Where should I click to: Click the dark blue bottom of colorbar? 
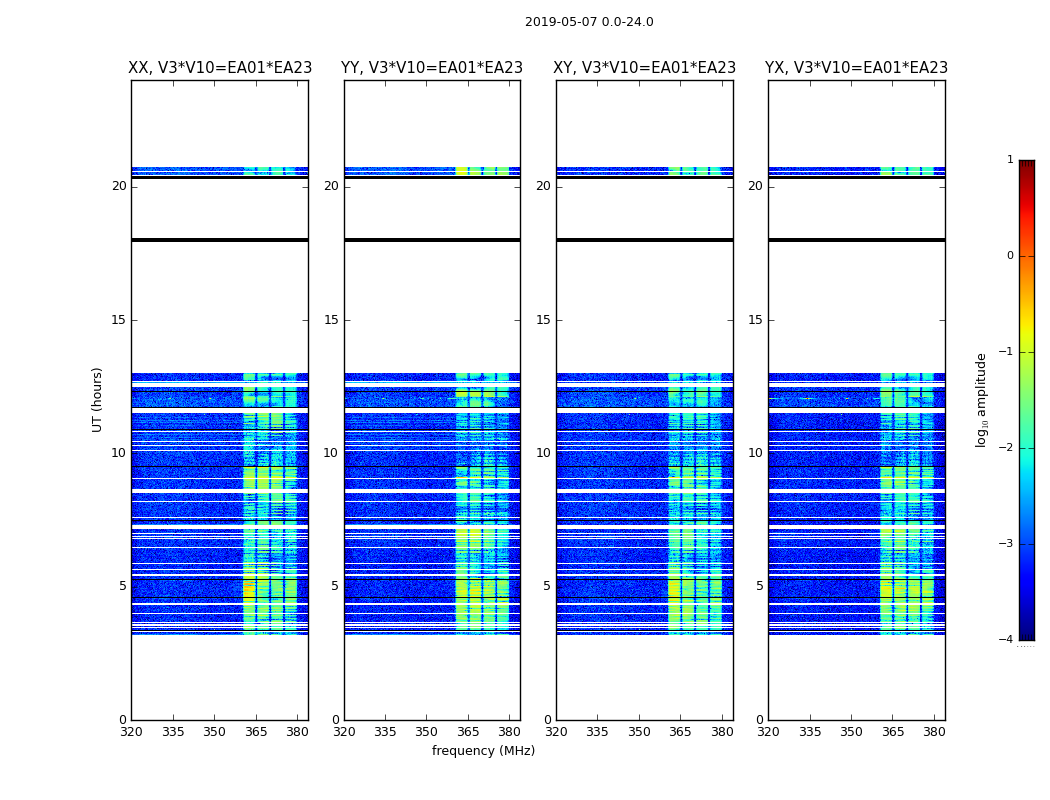click(1027, 633)
